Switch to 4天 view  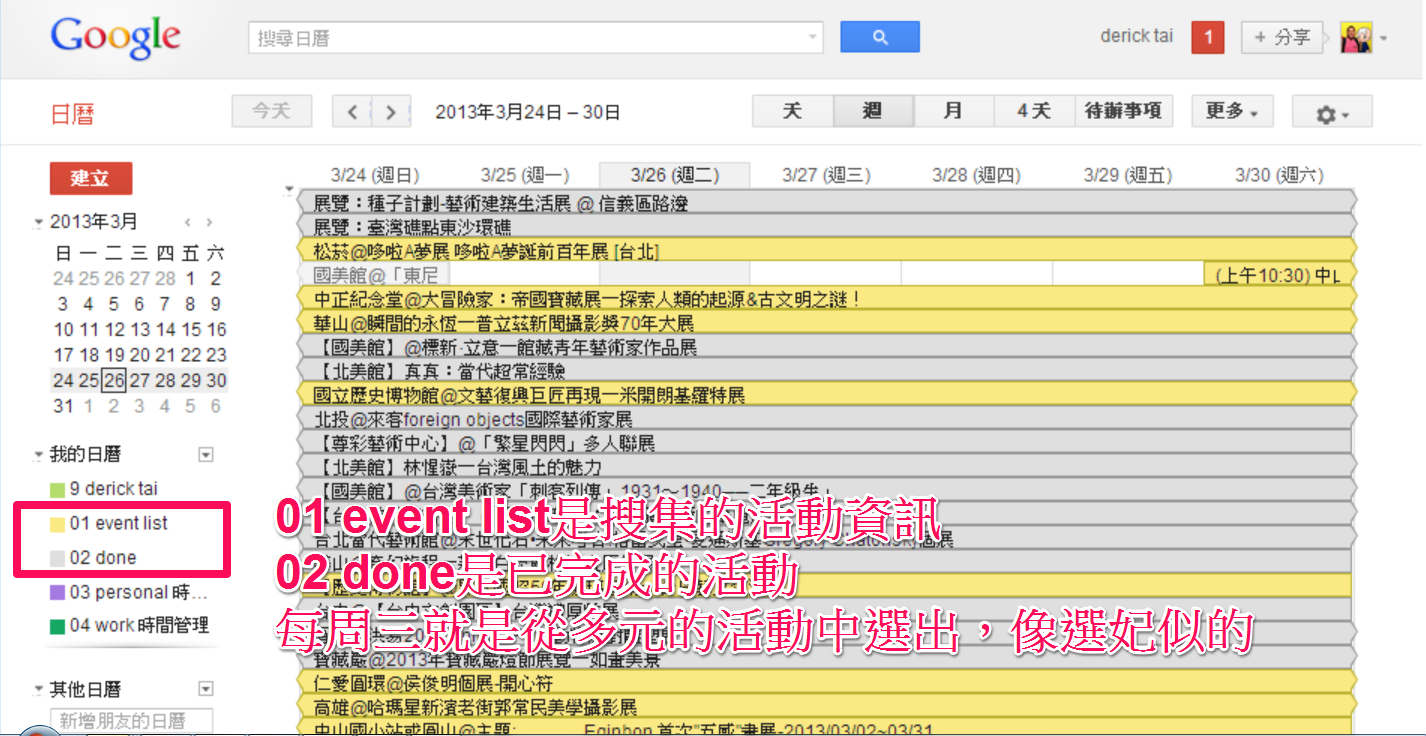pos(1033,111)
